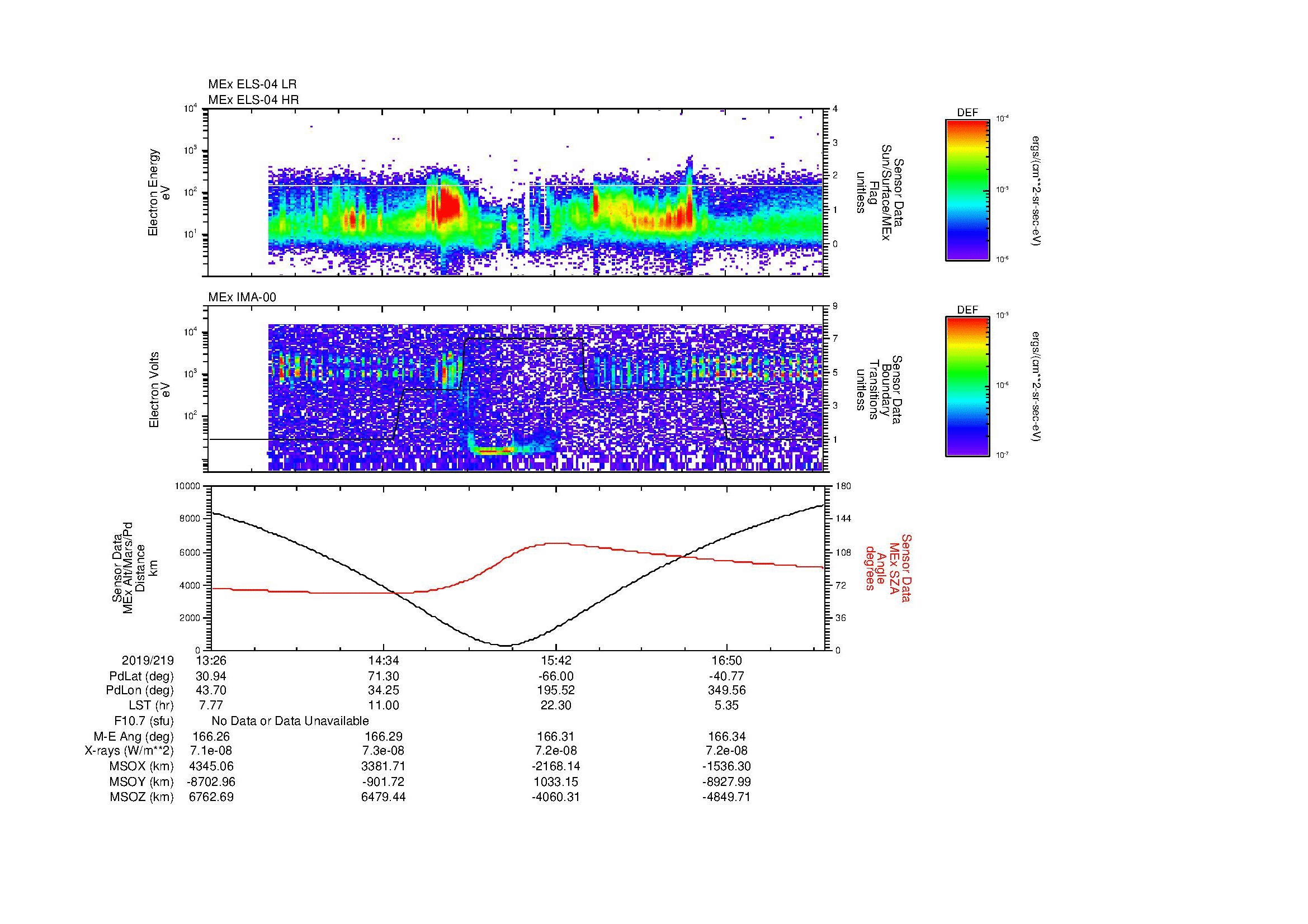Select the 'MEx ELS-04 LR' title
The height and width of the screenshot is (924, 1308).
pyautogui.click(x=252, y=84)
